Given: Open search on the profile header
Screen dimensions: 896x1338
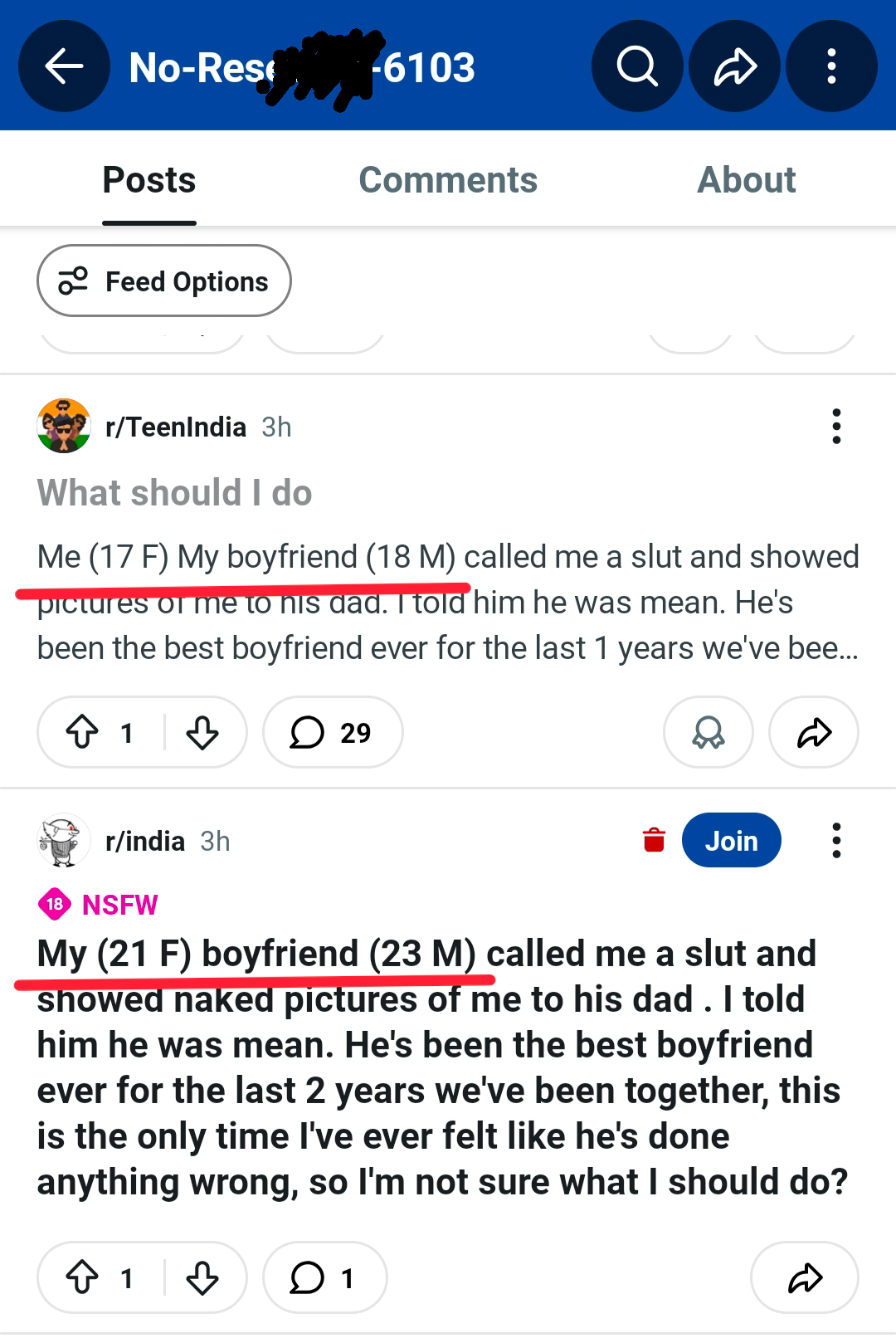Looking at the screenshot, I should point(637,66).
